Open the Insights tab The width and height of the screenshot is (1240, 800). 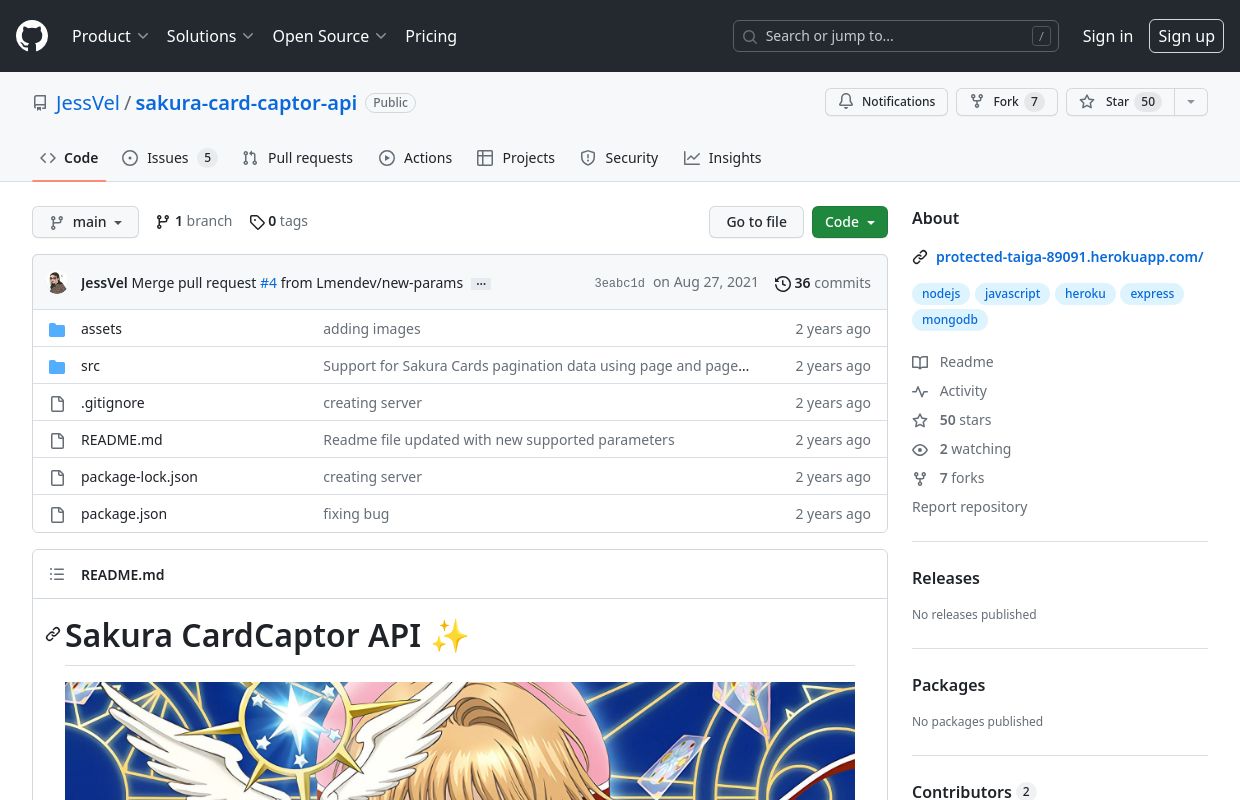point(722,158)
